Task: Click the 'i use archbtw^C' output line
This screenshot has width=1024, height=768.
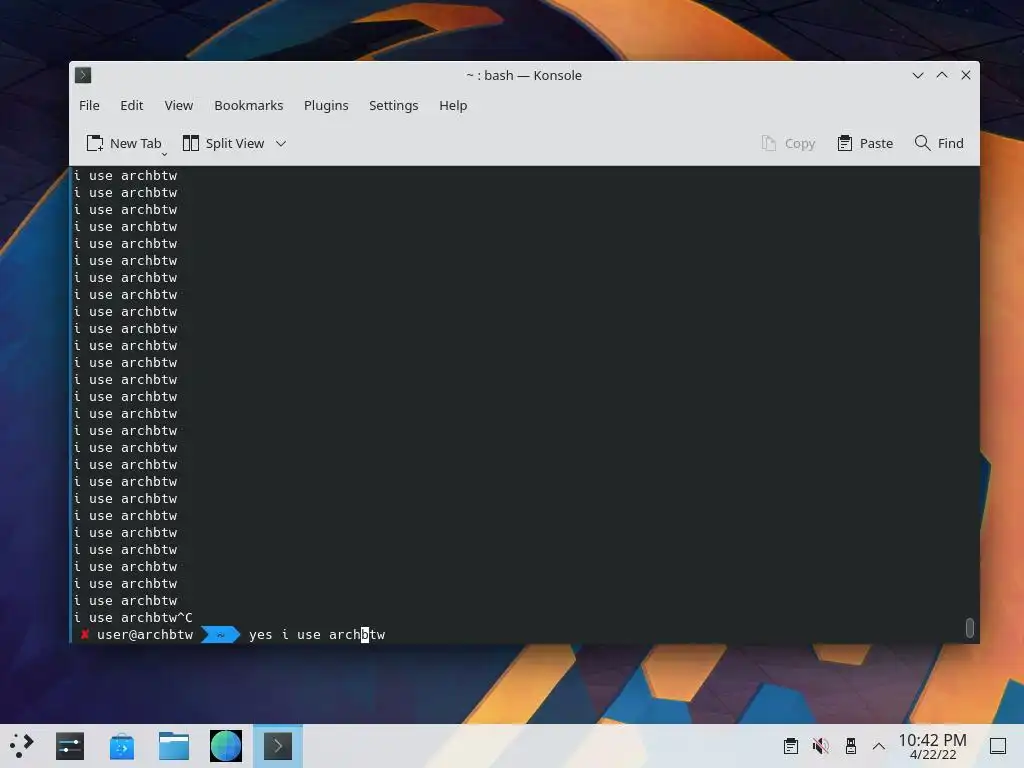Action: pyautogui.click(x=133, y=617)
